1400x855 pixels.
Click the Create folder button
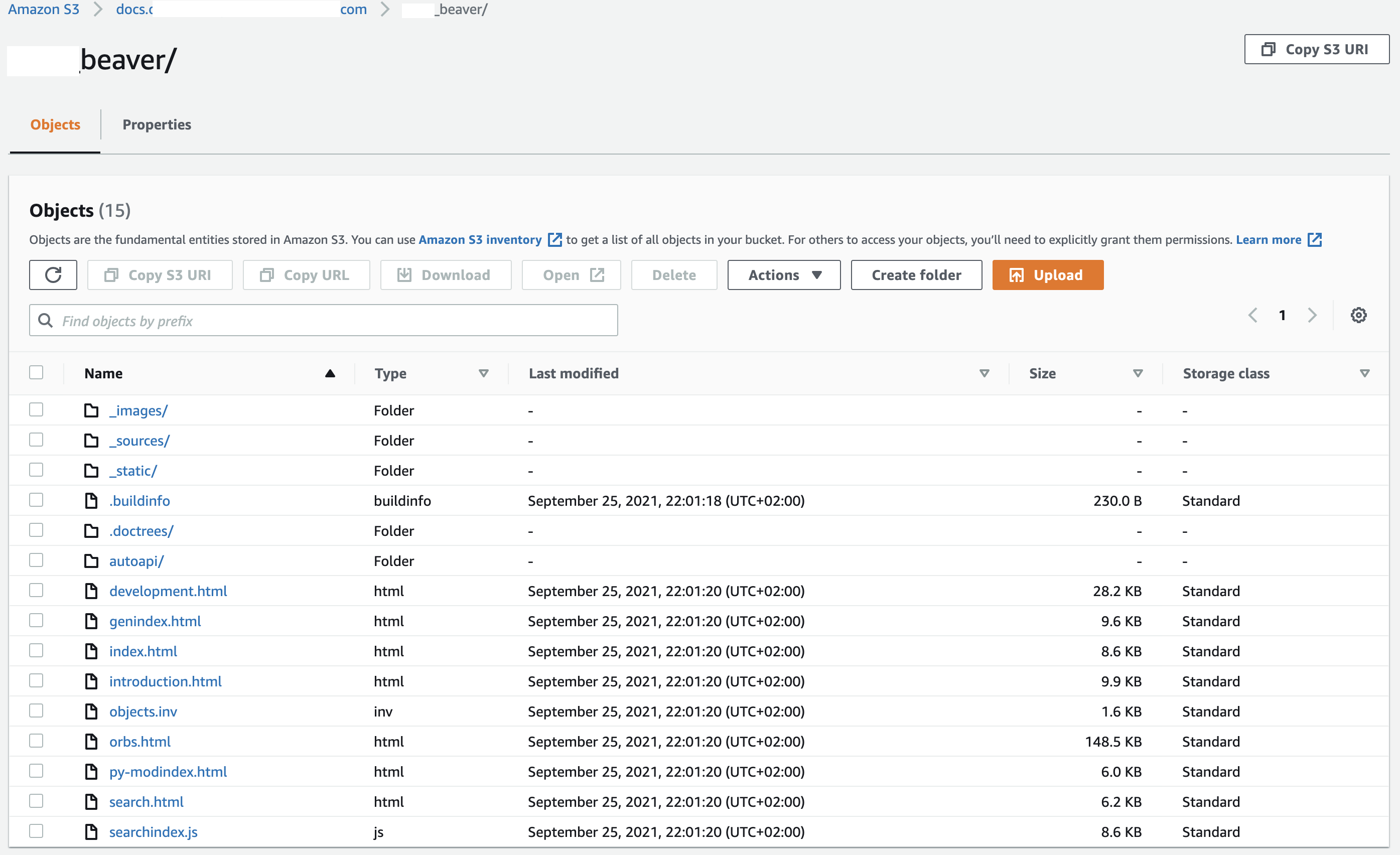click(x=916, y=275)
